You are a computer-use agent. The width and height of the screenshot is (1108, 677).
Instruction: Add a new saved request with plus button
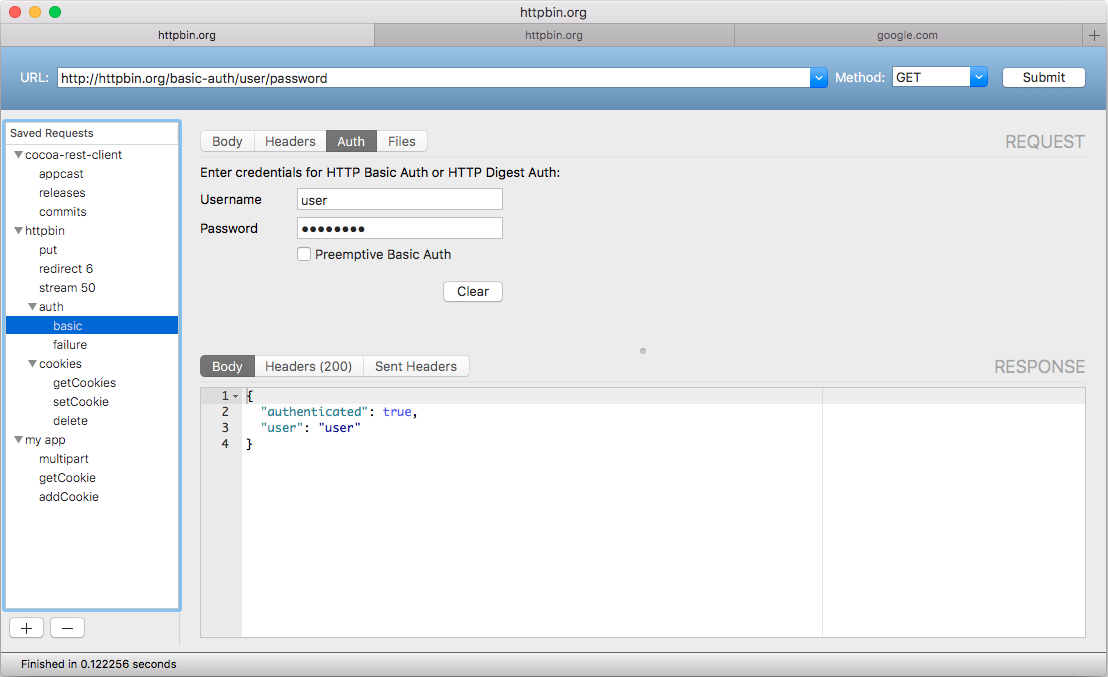tap(26, 628)
